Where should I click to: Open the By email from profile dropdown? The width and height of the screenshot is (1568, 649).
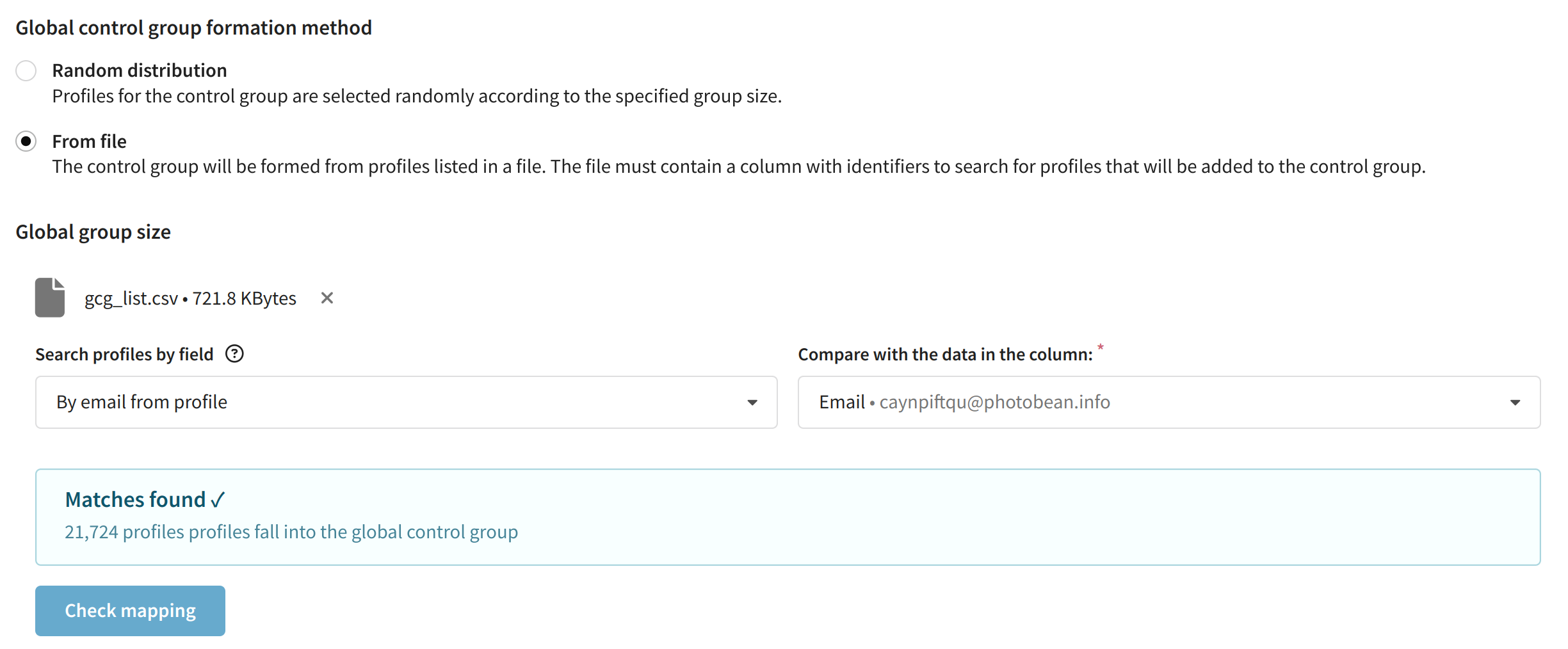click(x=406, y=403)
